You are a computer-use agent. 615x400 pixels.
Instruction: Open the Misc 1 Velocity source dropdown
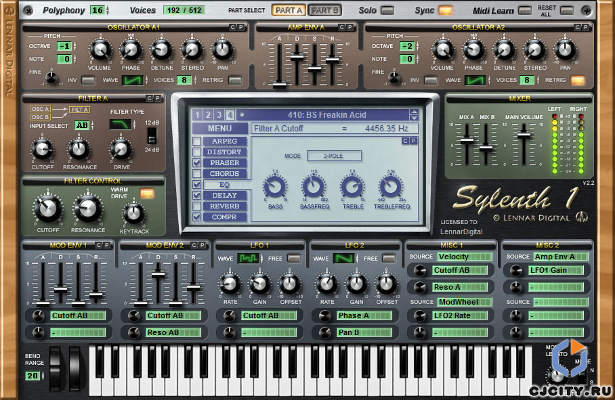click(x=464, y=257)
